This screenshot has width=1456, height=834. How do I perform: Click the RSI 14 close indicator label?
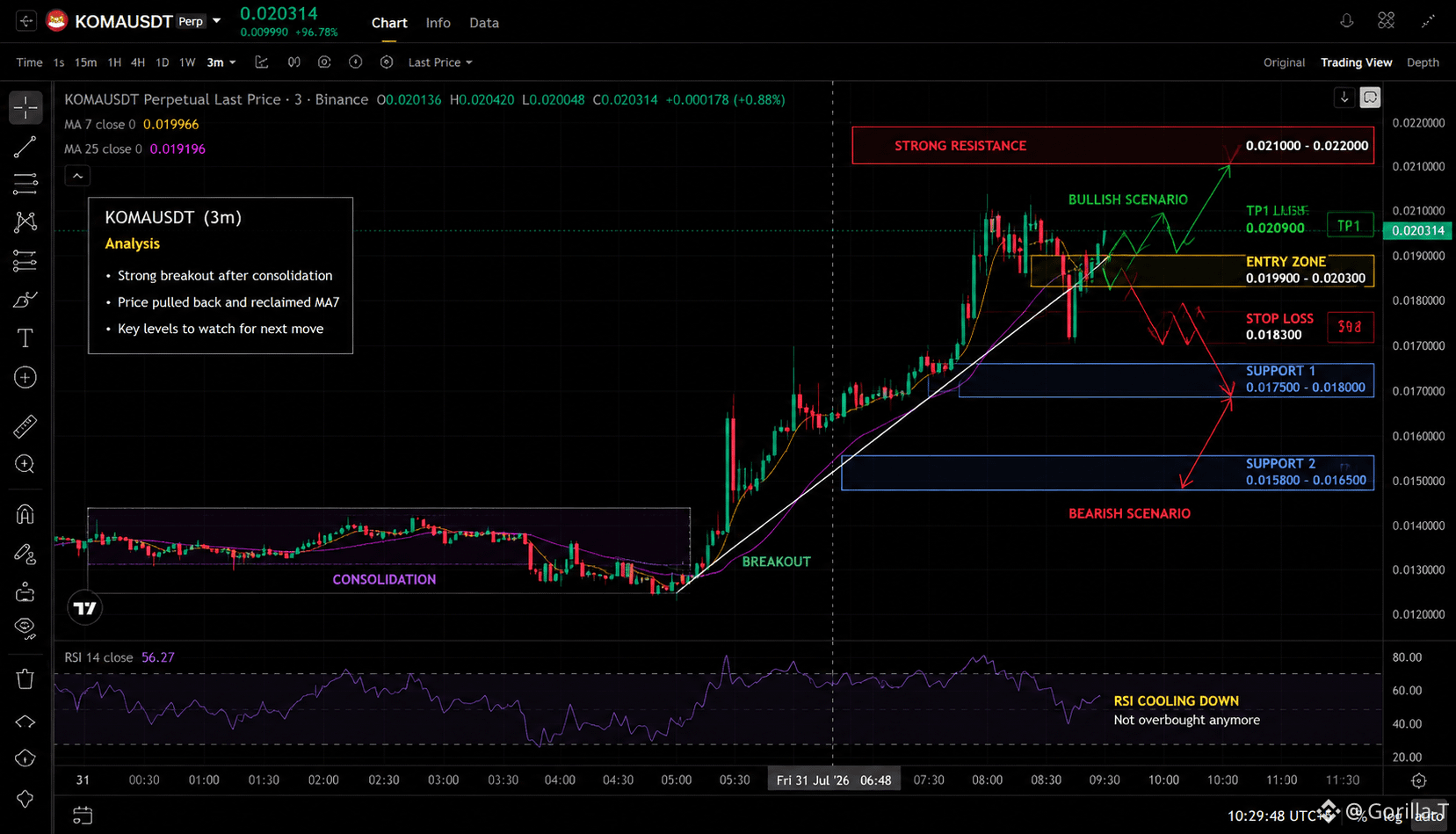98,657
